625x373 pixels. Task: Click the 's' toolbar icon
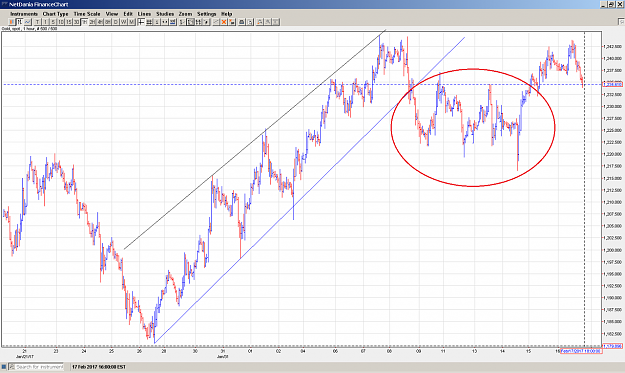tap(157, 22)
